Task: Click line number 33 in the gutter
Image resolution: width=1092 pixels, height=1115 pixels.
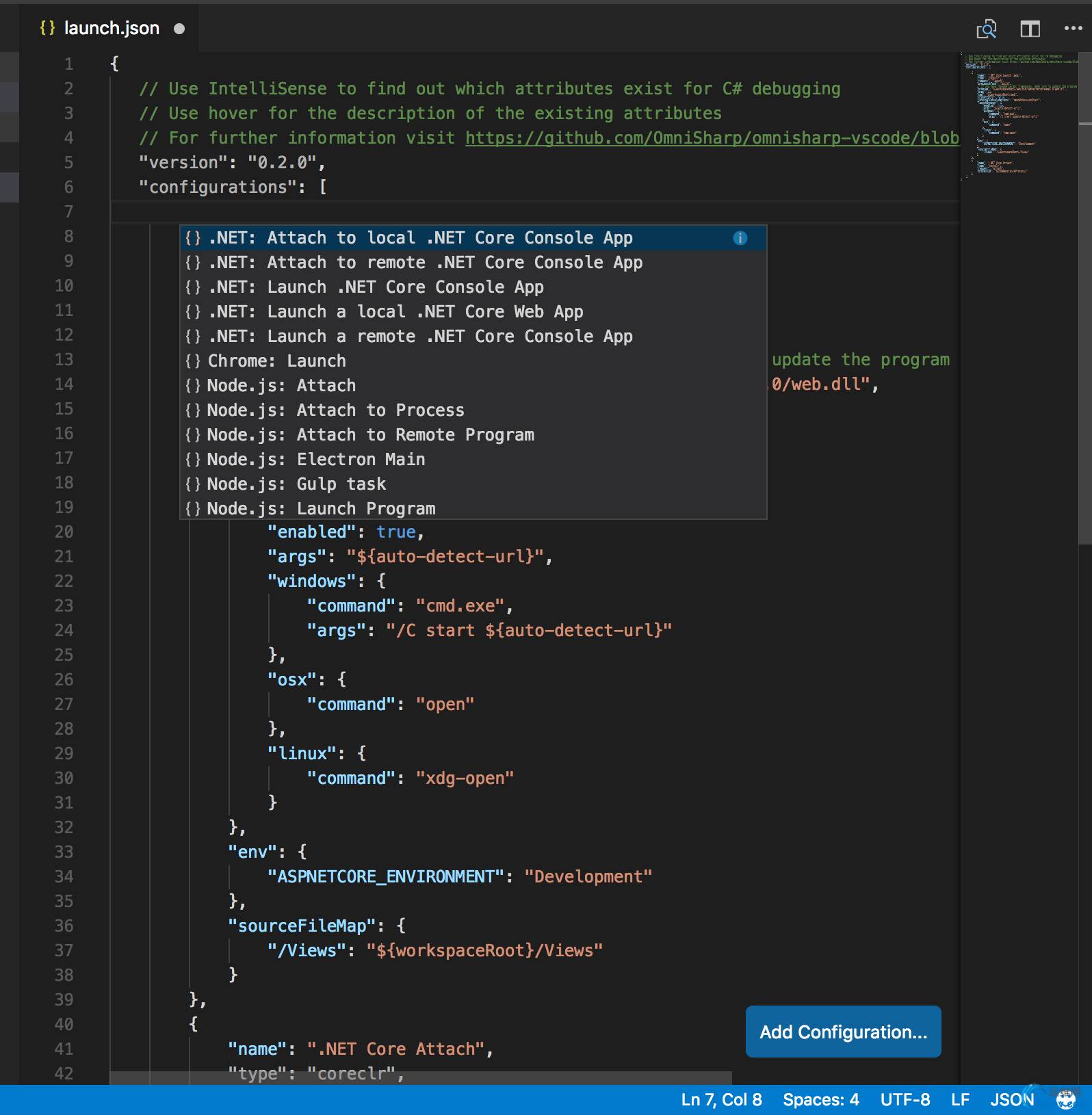Action: point(64,852)
